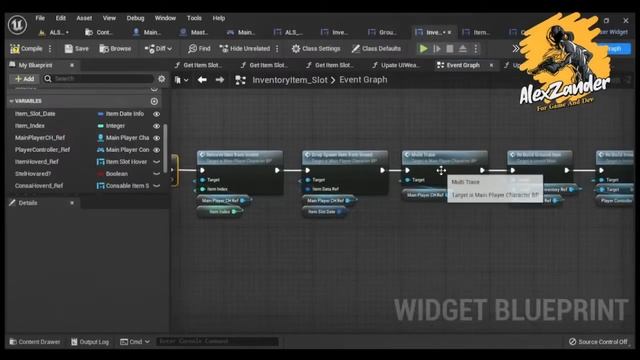This screenshot has width=640, height=360.
Task: Expand the toolbar overflow chevrons
Action: pyautogui.click(x=516, y=49)
